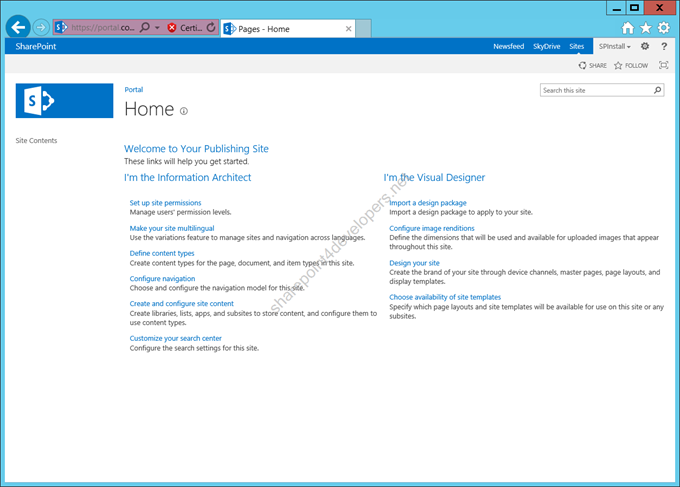Image resolution: width=680 pixels, height=487 pixels.
Task: Click the focus on content icon
Action: [x=663, y=65]
